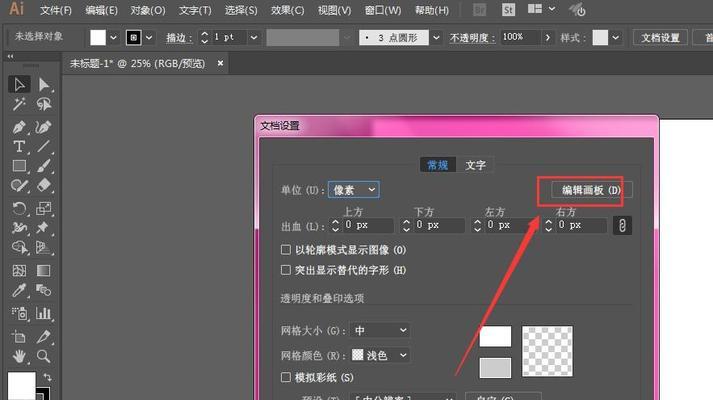Open the 单位 units dropdown
The height and width of the screenshot is (400, 713).
pyautogui.click(x=354, y=190)
